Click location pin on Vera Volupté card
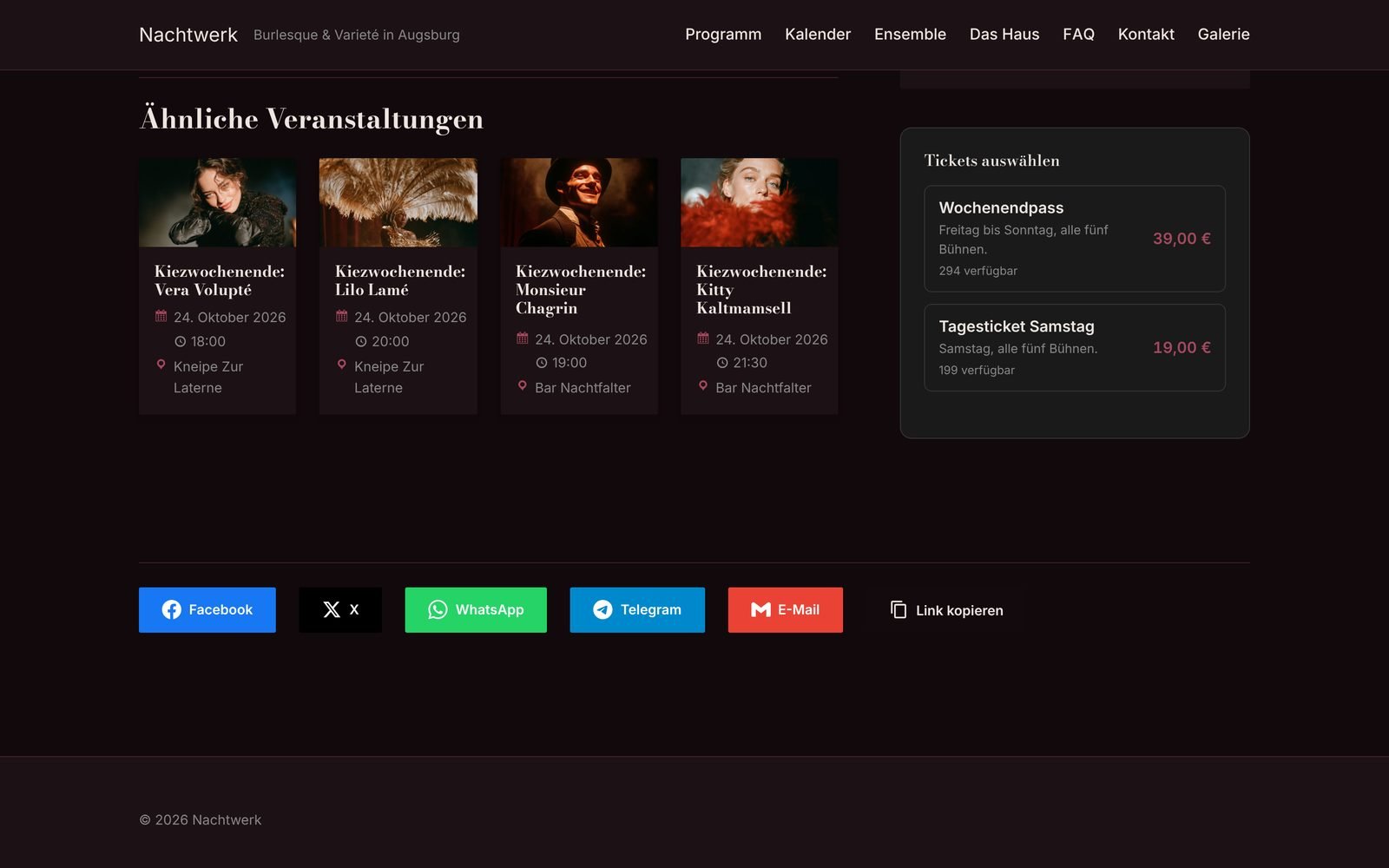This screenshot has height=868, width=1389. [x=161, y=365]
